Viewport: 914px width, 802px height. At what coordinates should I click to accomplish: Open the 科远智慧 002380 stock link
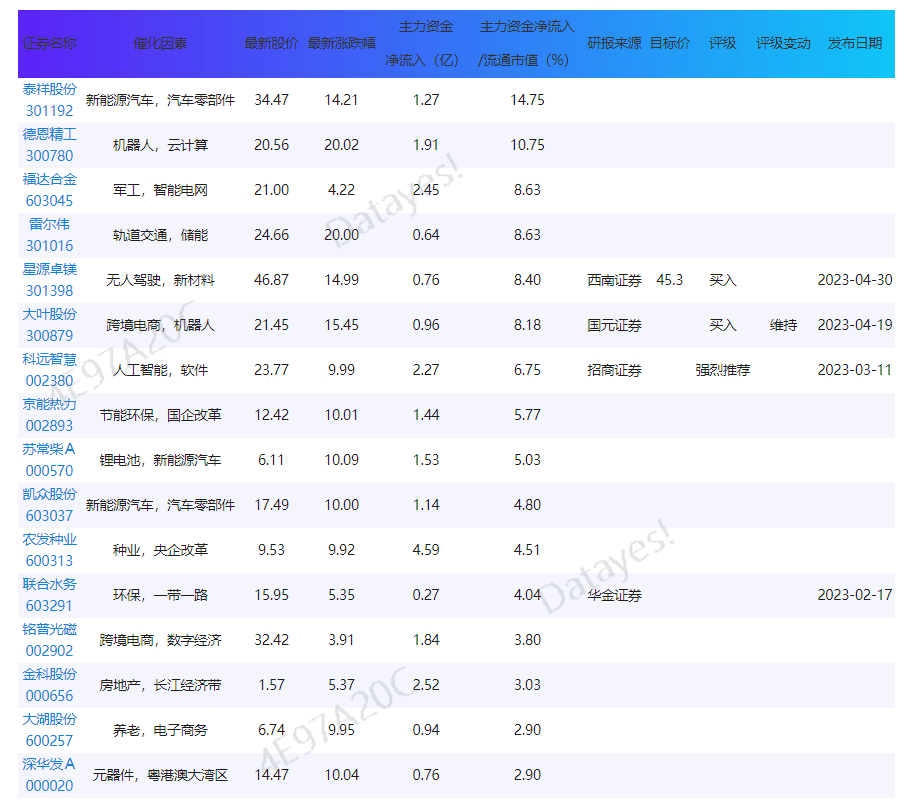pos(50,370)
